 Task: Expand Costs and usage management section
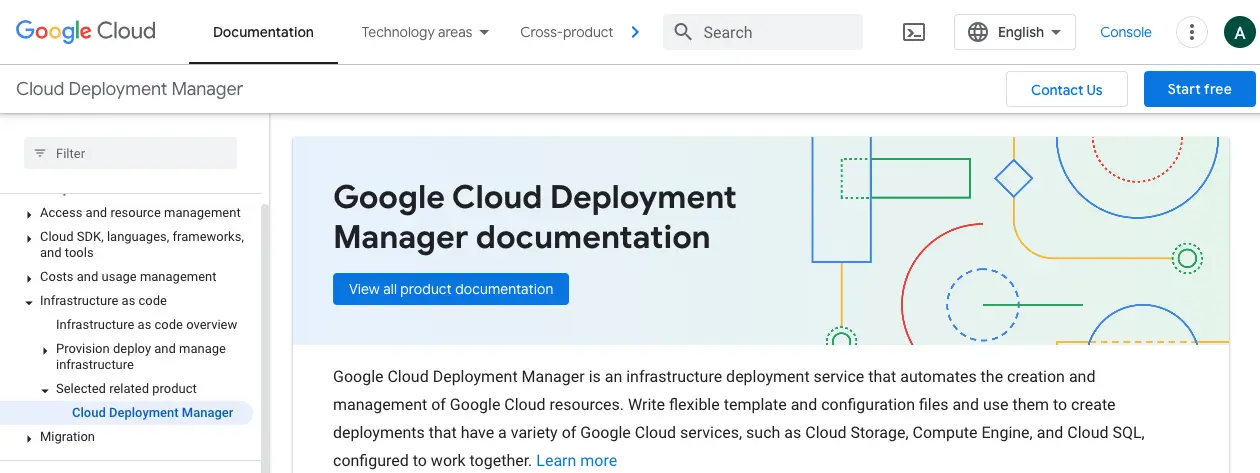coord(29,278)
